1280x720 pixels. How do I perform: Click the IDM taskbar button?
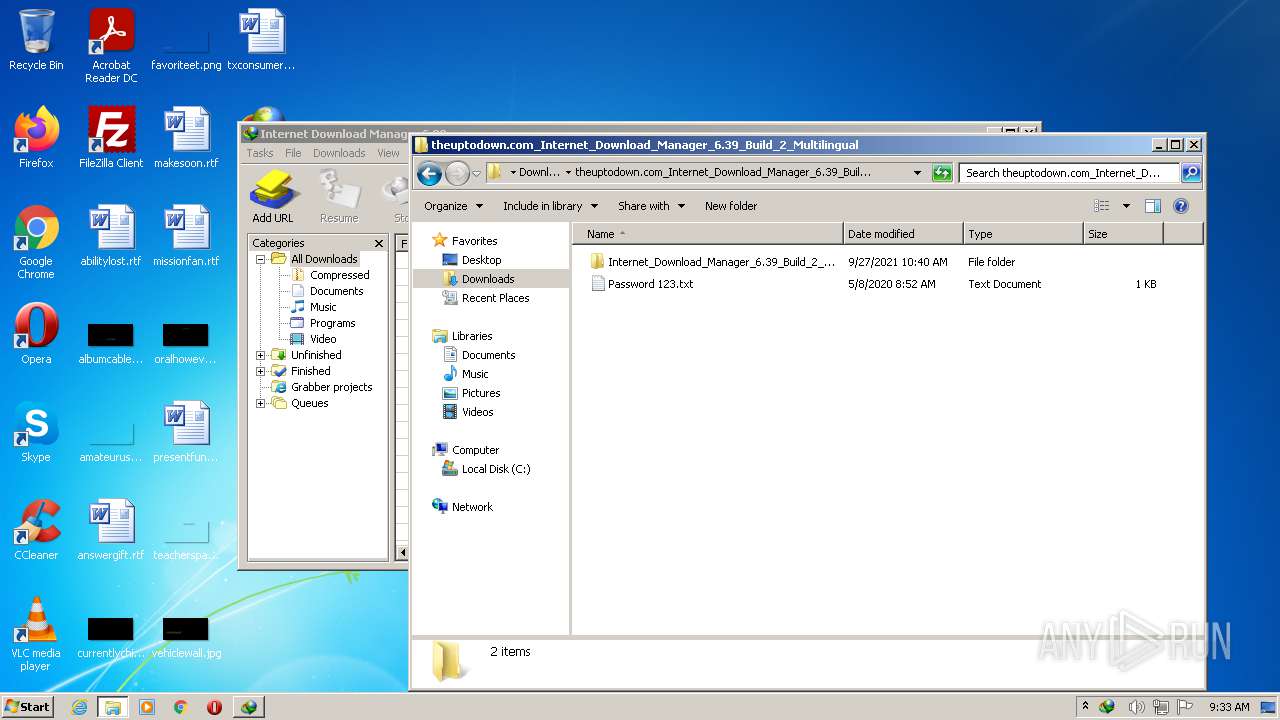pyautogui.click(x=248, y=707)
